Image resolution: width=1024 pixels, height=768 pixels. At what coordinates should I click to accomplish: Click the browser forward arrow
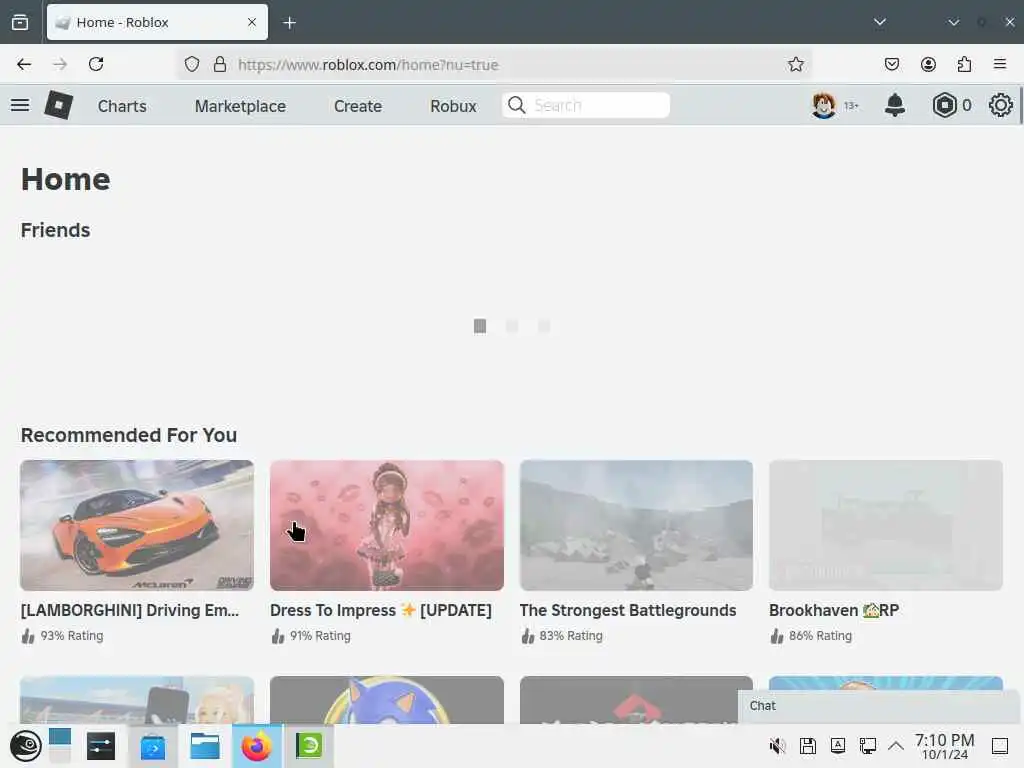tap(60, 64)
